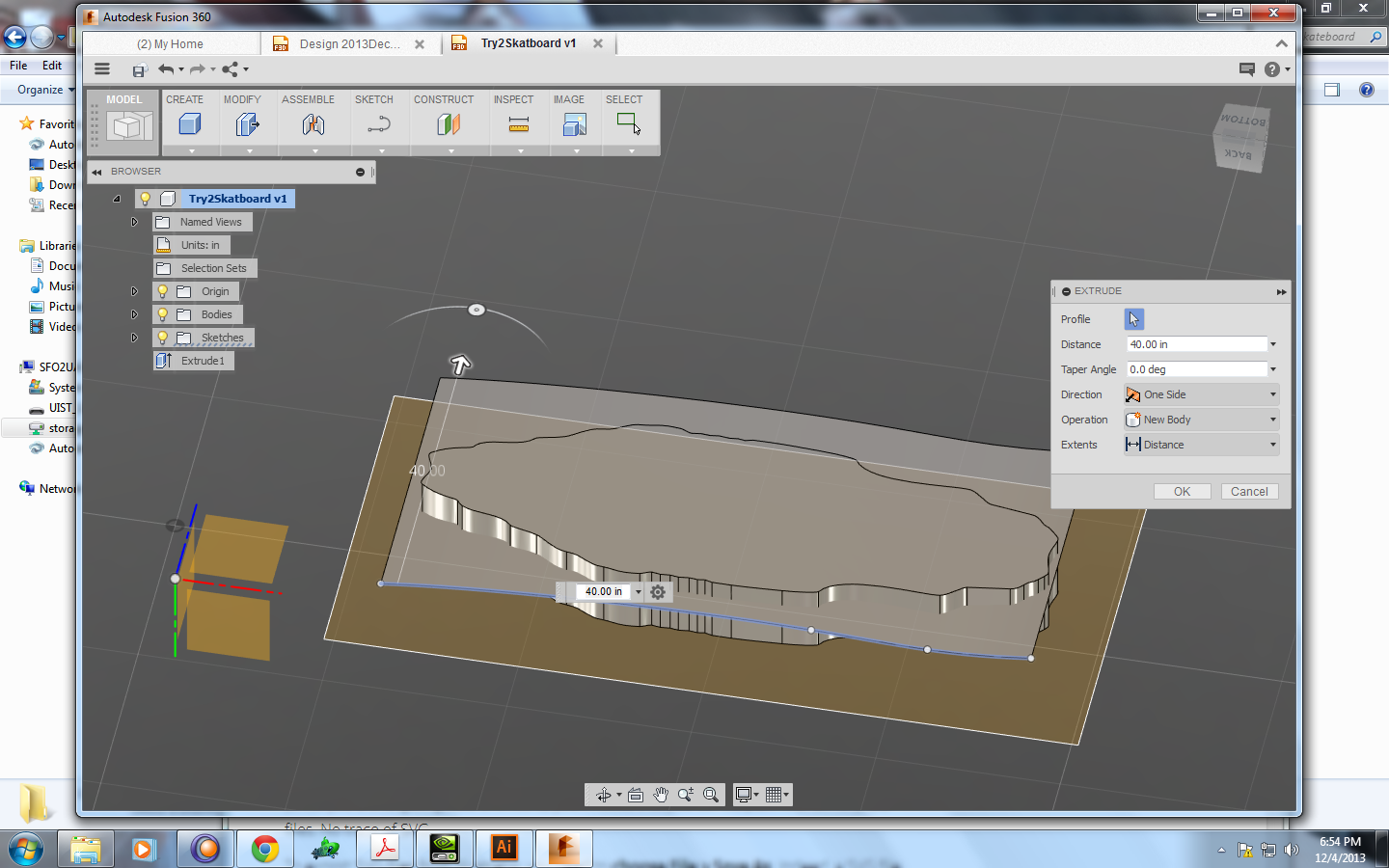Cancel the extrude operation
The height and width of the screenshot is (868, 1389).
1249,492
